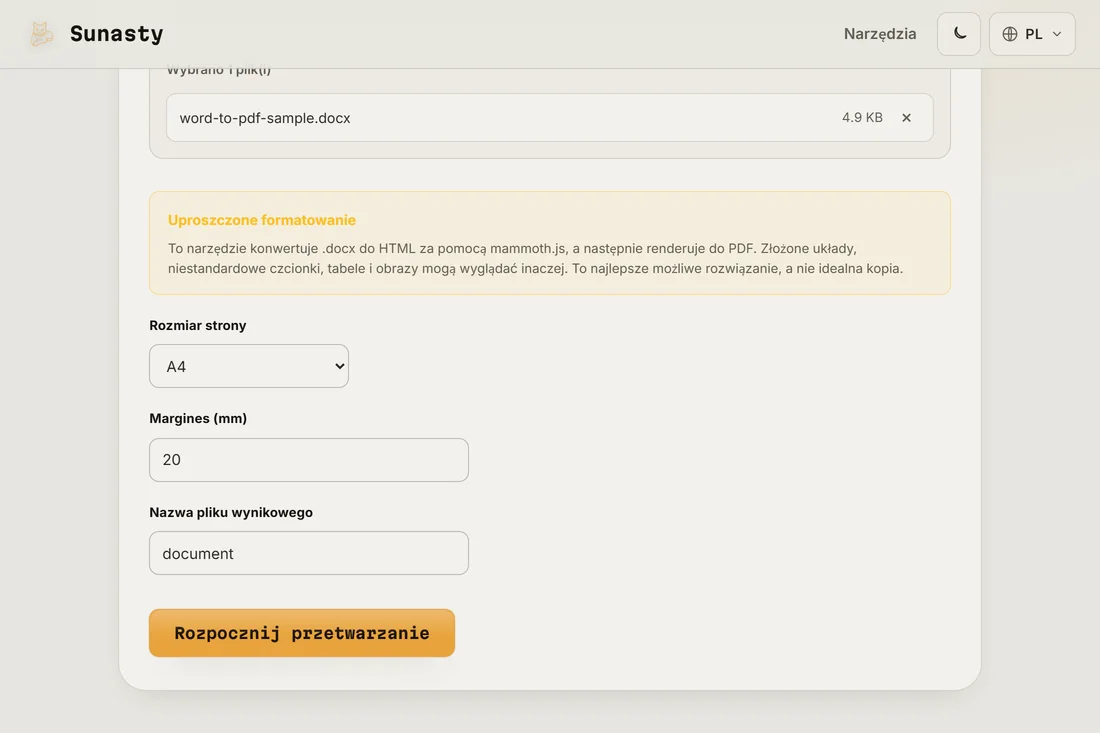Click the 4.9 KB file size
The height and width of the screenshot is (733, 1100).
coord(862,118)
